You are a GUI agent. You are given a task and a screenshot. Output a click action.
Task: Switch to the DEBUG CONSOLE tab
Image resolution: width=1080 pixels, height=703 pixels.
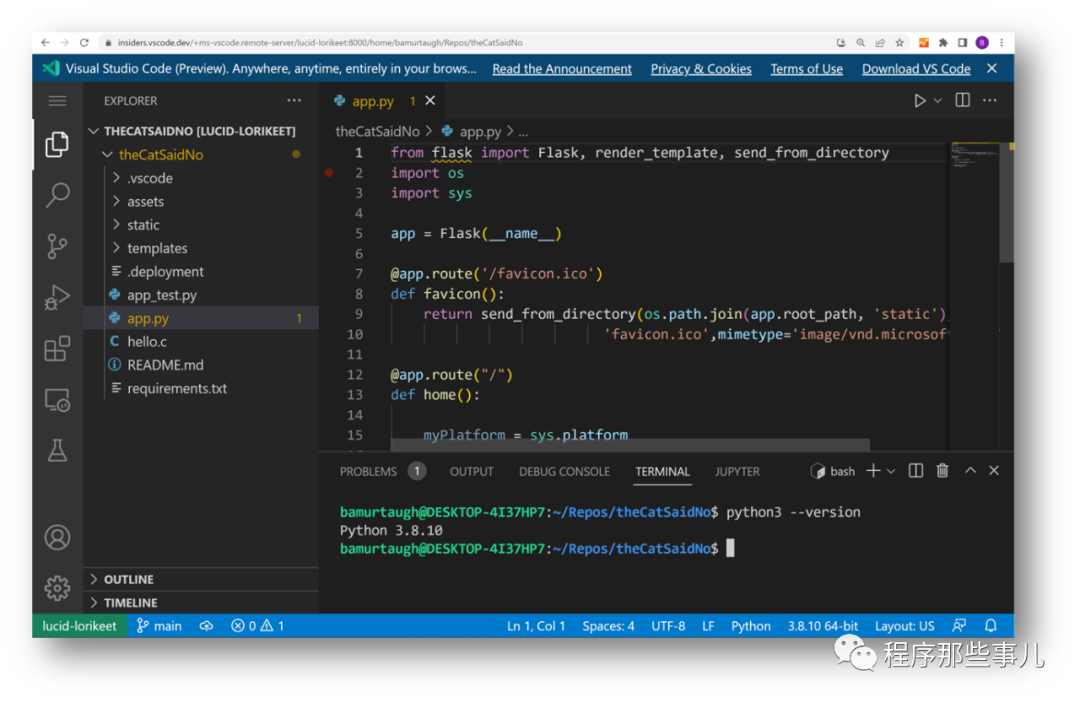pyautogui.click(x=564, y=472)
